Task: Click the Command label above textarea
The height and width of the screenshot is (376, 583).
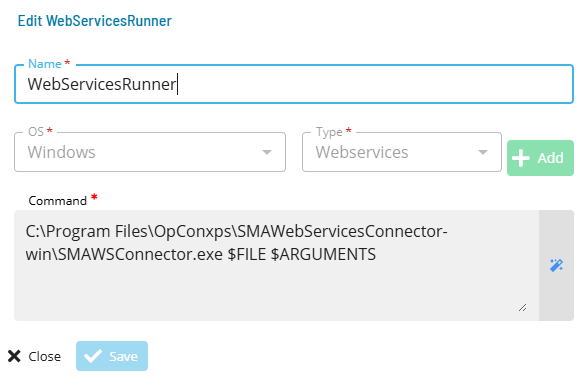Action: (x=58, y=201)
